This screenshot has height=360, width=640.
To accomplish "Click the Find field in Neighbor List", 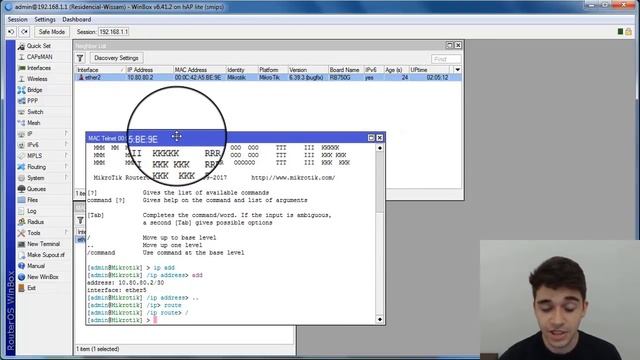I will [446, 59].
